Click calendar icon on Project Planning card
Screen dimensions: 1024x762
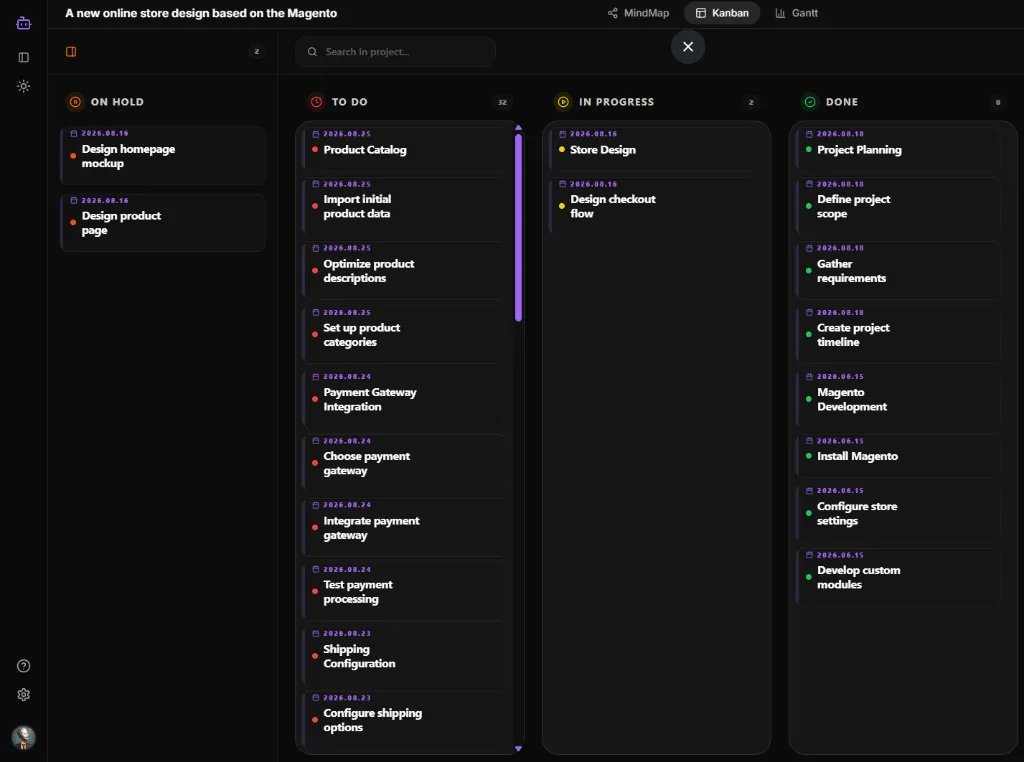point(809,134)
